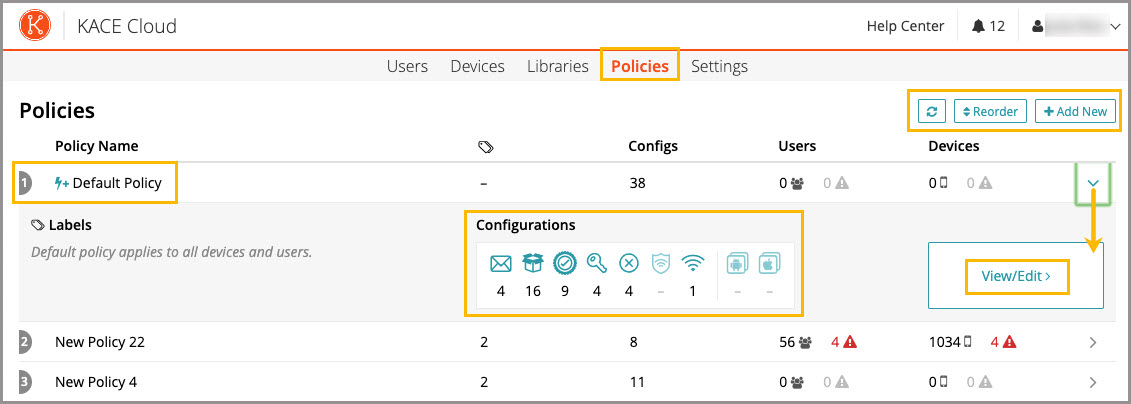1131x404 pixels.
Task: Click the Apple apps icon
Action: pyautogui.click(x=768, y=264)
